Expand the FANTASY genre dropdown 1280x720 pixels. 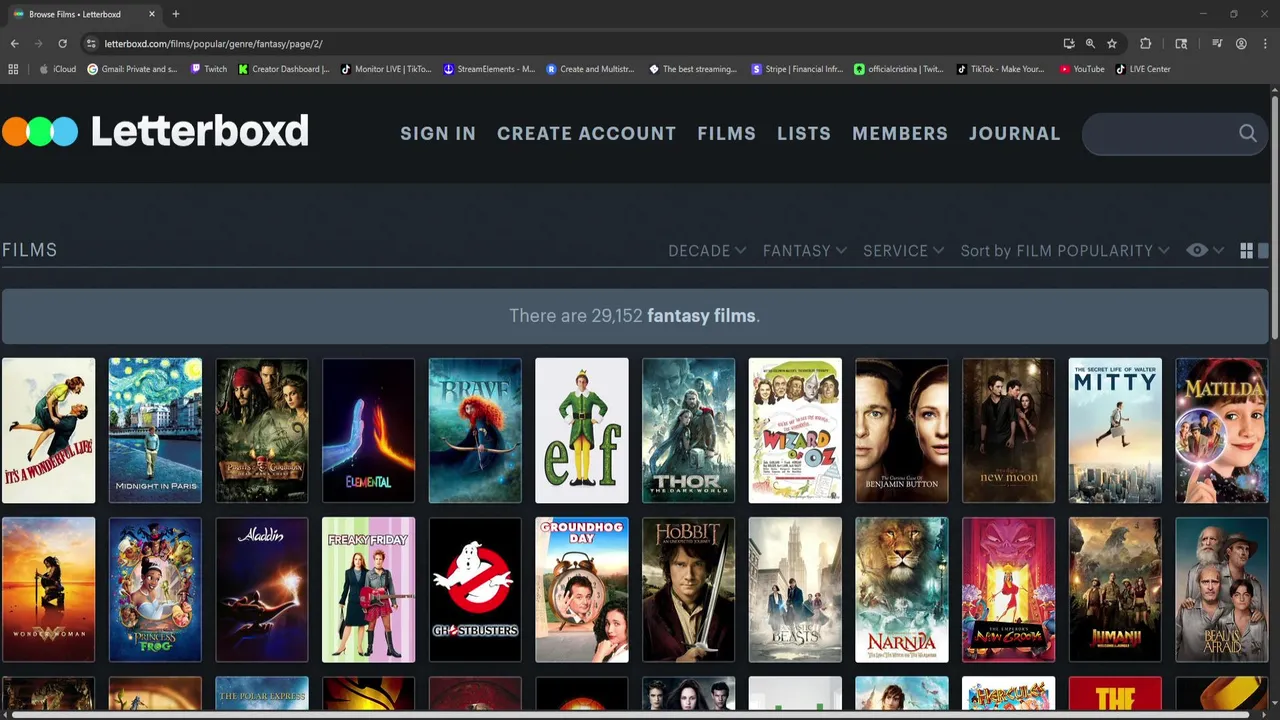point(805,251)
